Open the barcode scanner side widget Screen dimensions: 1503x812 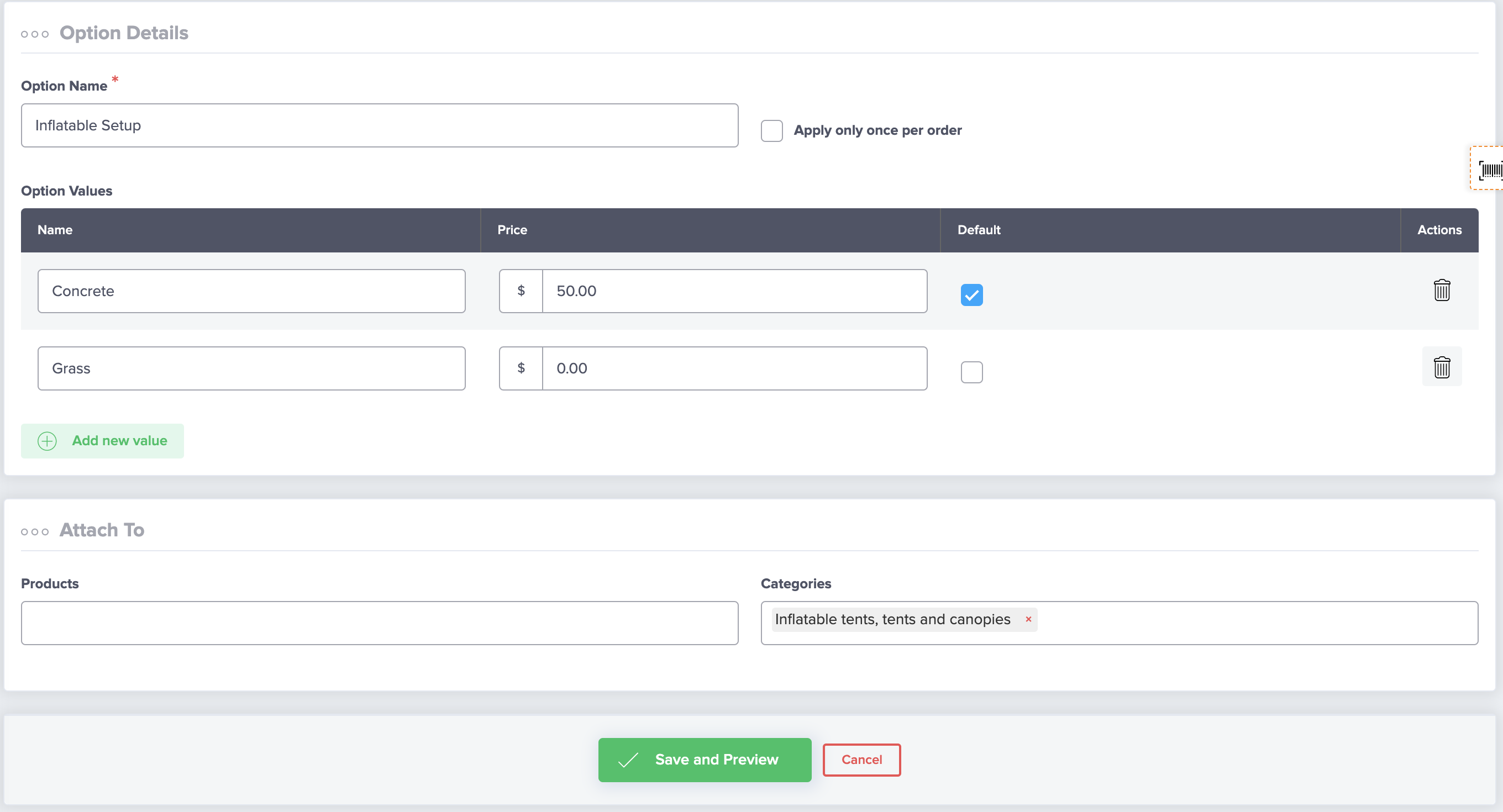[1490, 170]
